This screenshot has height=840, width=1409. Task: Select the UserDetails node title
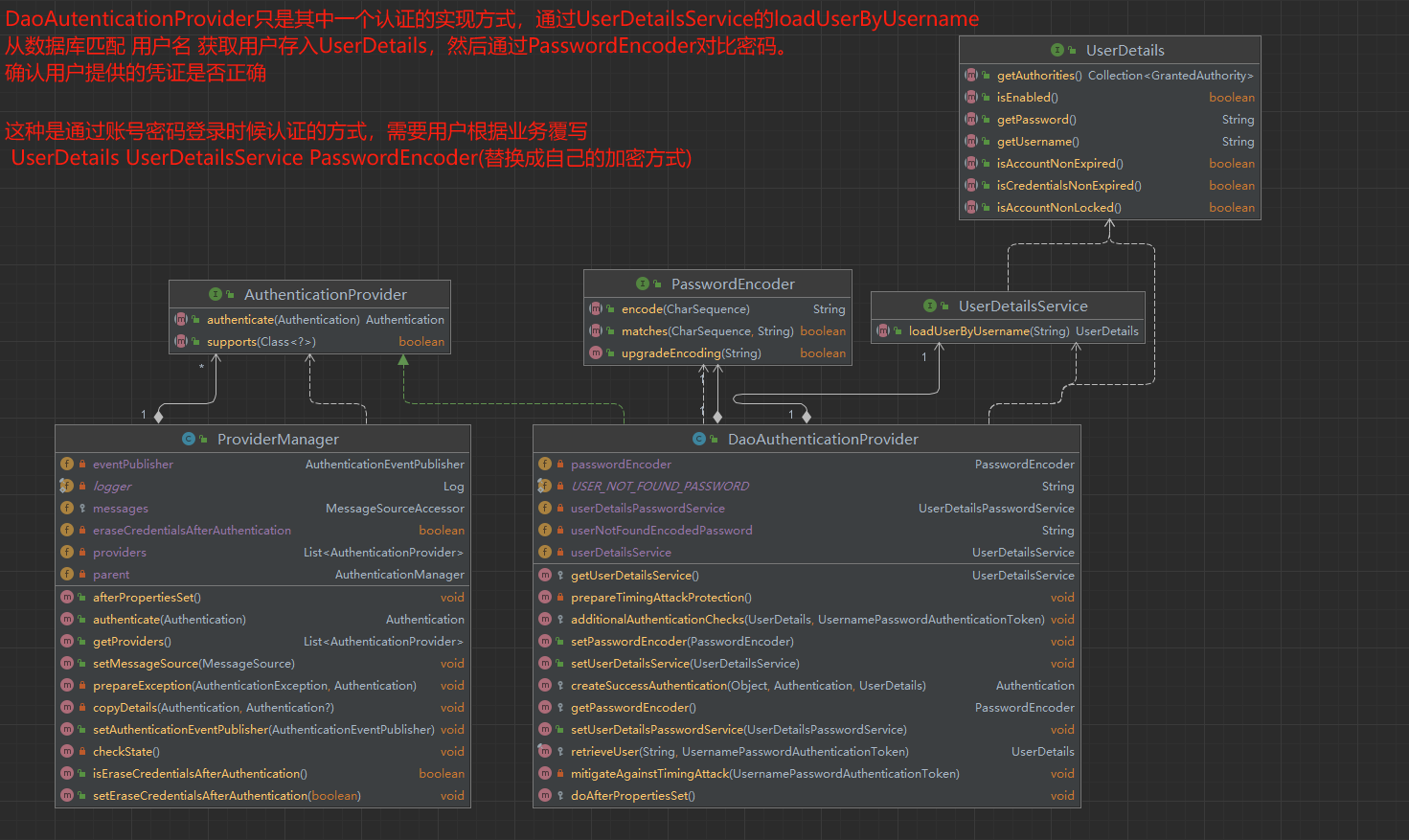1125,50
